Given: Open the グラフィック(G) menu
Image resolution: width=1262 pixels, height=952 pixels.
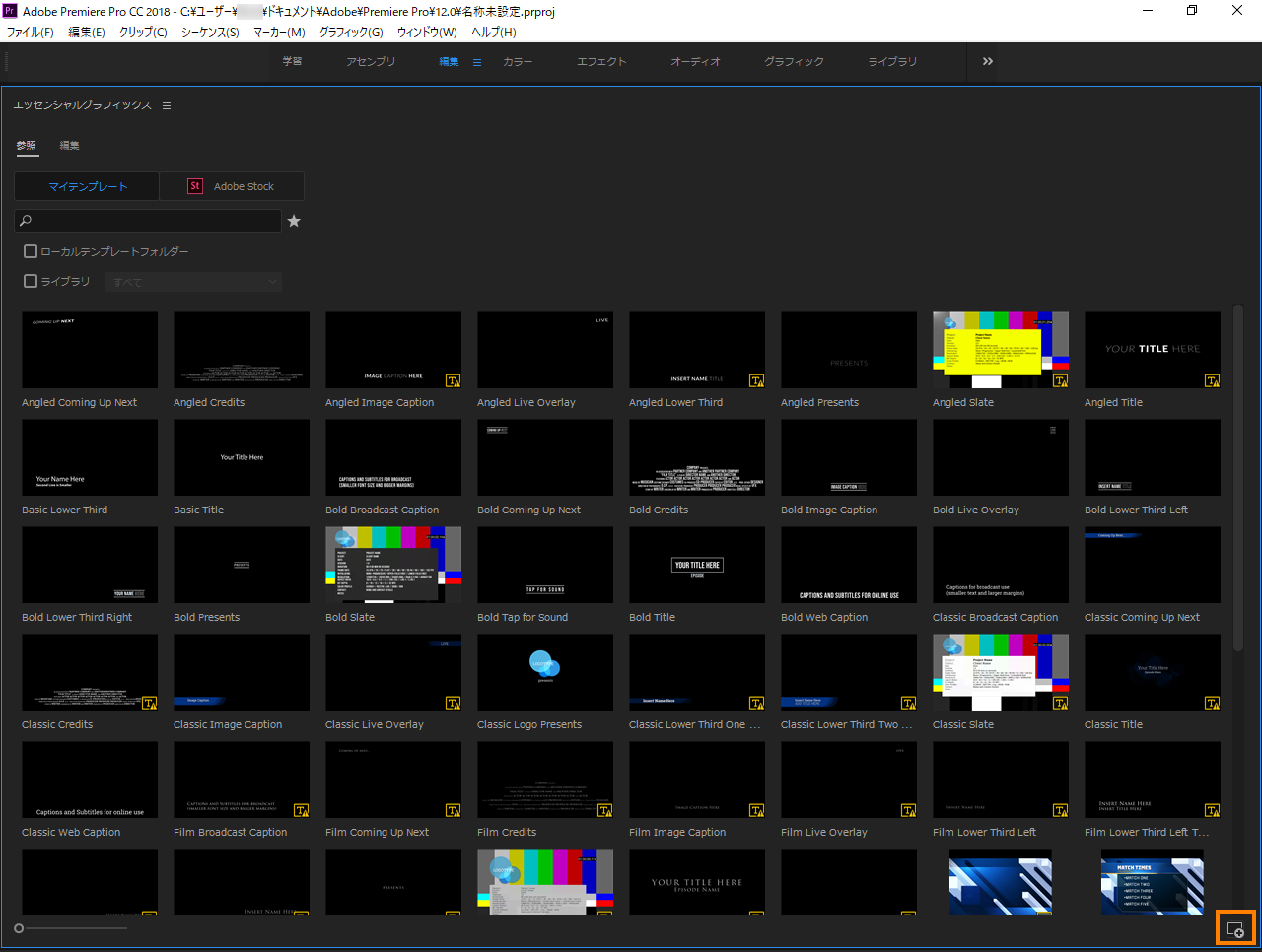Looking at the screenshot, I should [351, 33].
